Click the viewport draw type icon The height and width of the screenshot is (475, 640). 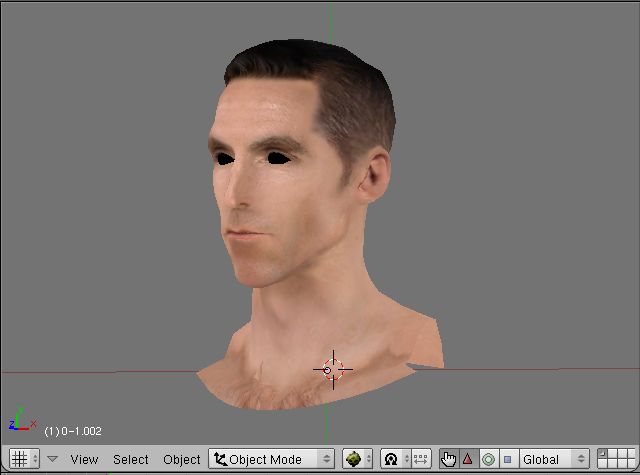pyautogui.click(x=353, y=459)
